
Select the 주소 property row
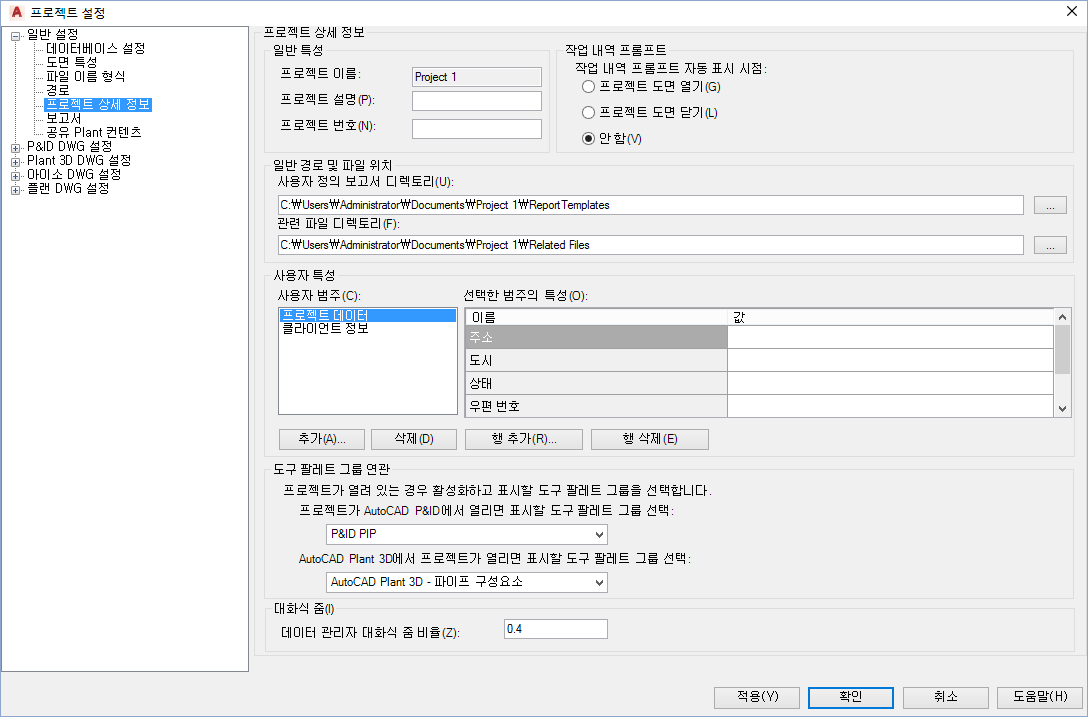pyautogui.click(x=596, y=337)
